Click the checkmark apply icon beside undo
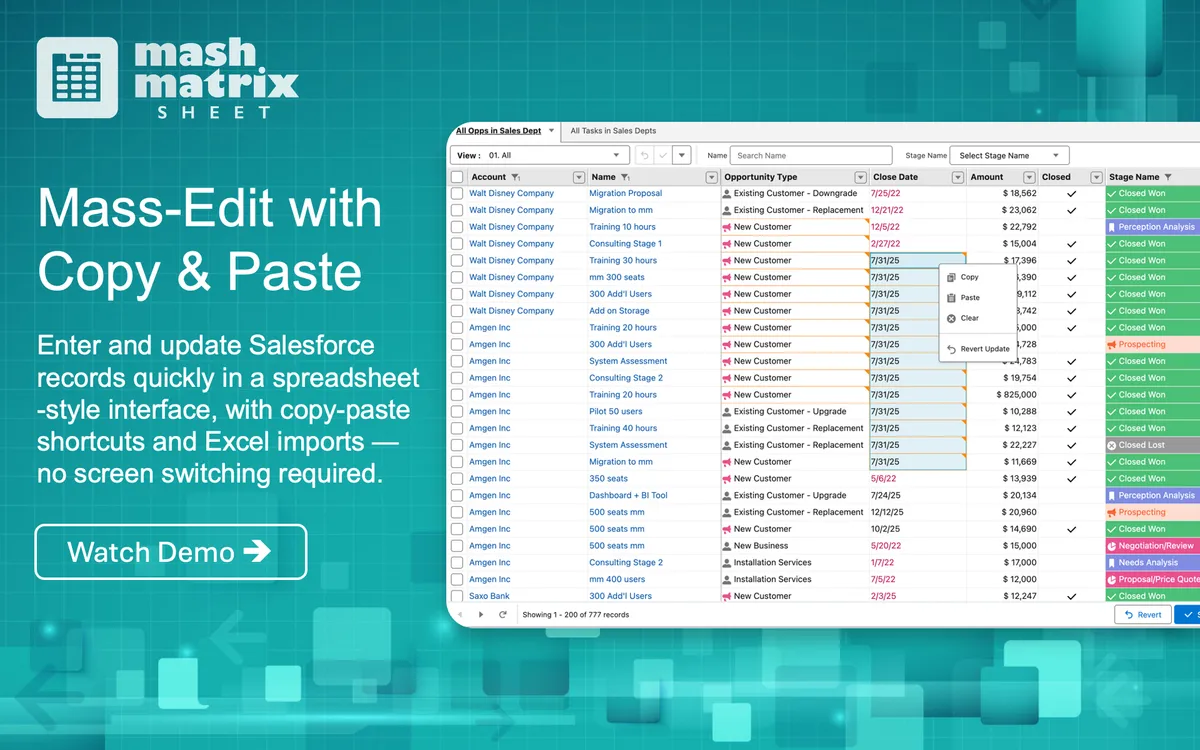The height and width of the screenshot is (750, 1200). pyautogui.click(x=663, y=156)
